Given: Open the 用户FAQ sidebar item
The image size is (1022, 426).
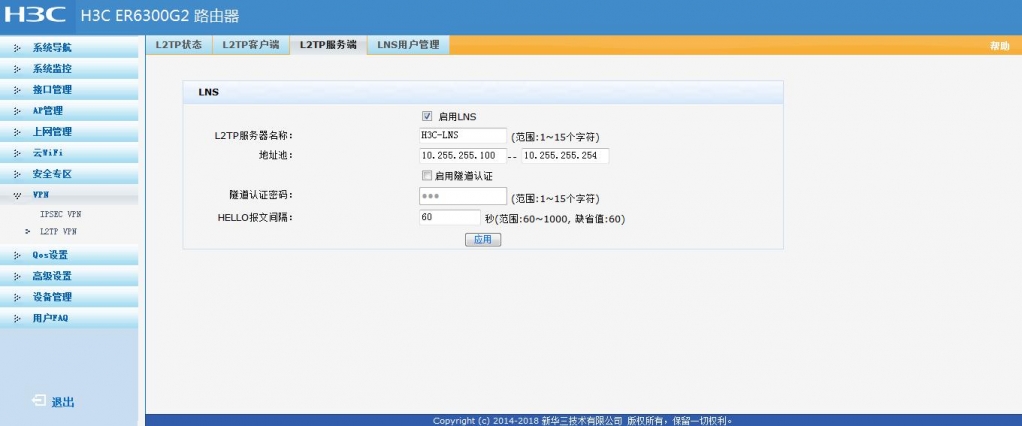Looking at the screenshot, I should (x=69, y=318).
